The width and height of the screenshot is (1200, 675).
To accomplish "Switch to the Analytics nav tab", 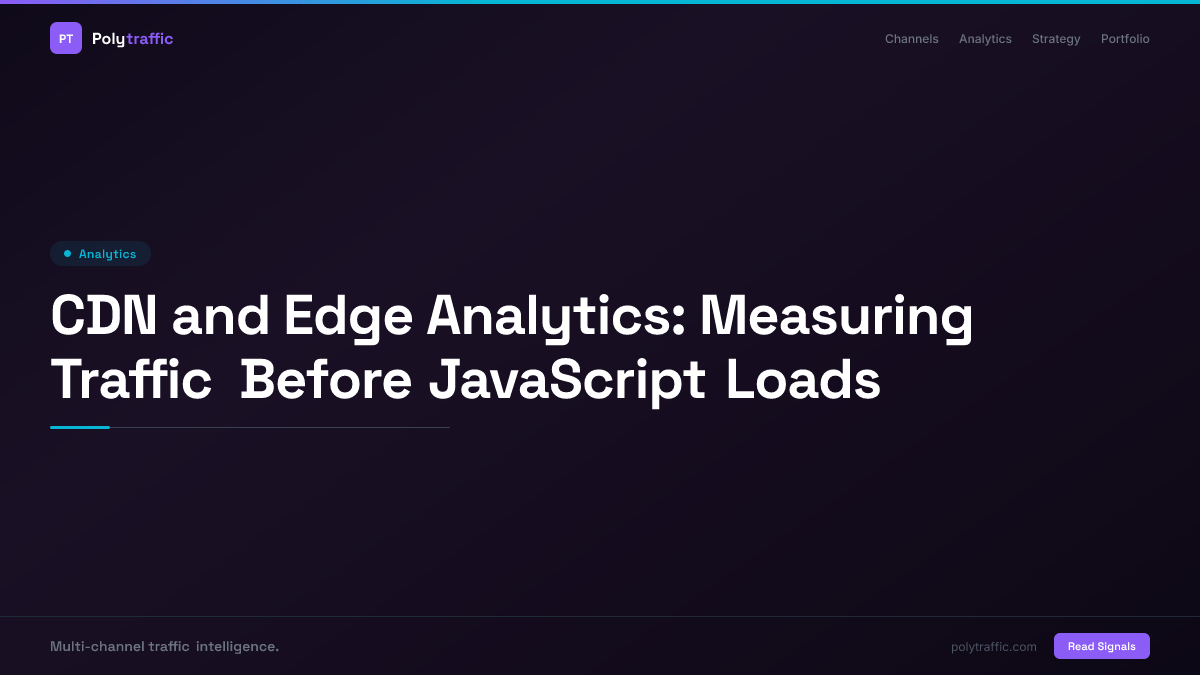I will [985, 39].
